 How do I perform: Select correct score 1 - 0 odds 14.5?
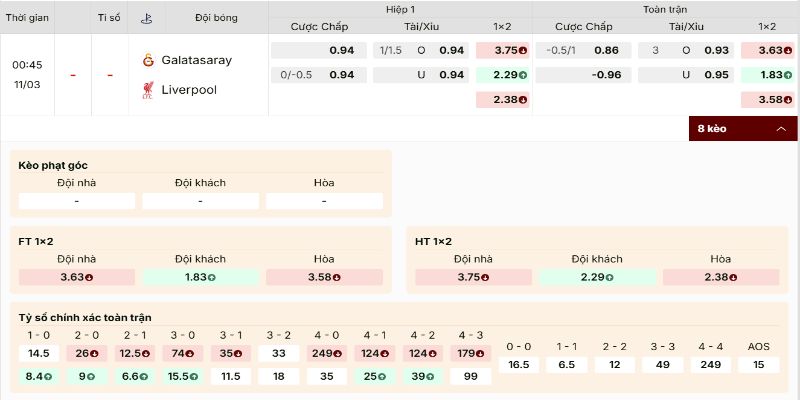[x=39, y=353]
